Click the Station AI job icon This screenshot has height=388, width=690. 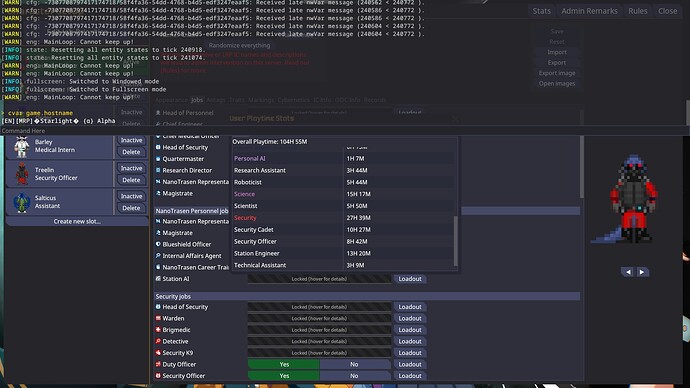(158, 278)
